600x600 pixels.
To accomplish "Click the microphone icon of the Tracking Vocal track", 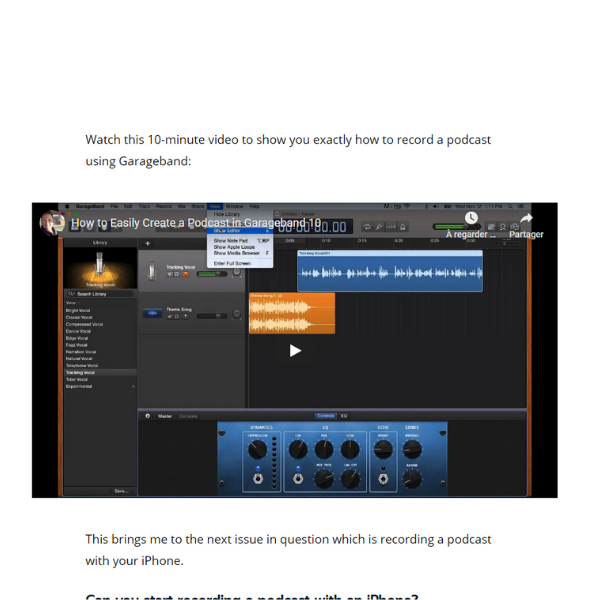I will coord(152,271).
